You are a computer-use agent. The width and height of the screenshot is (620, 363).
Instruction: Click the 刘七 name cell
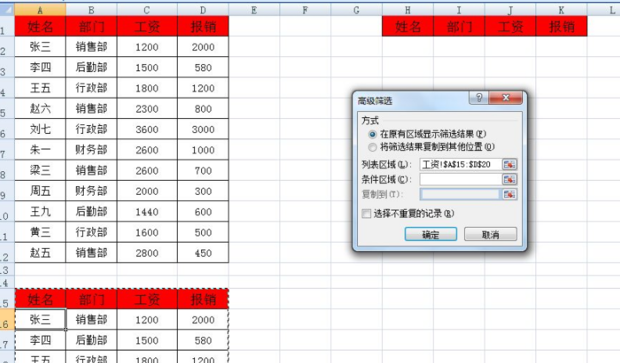(40, 129)
